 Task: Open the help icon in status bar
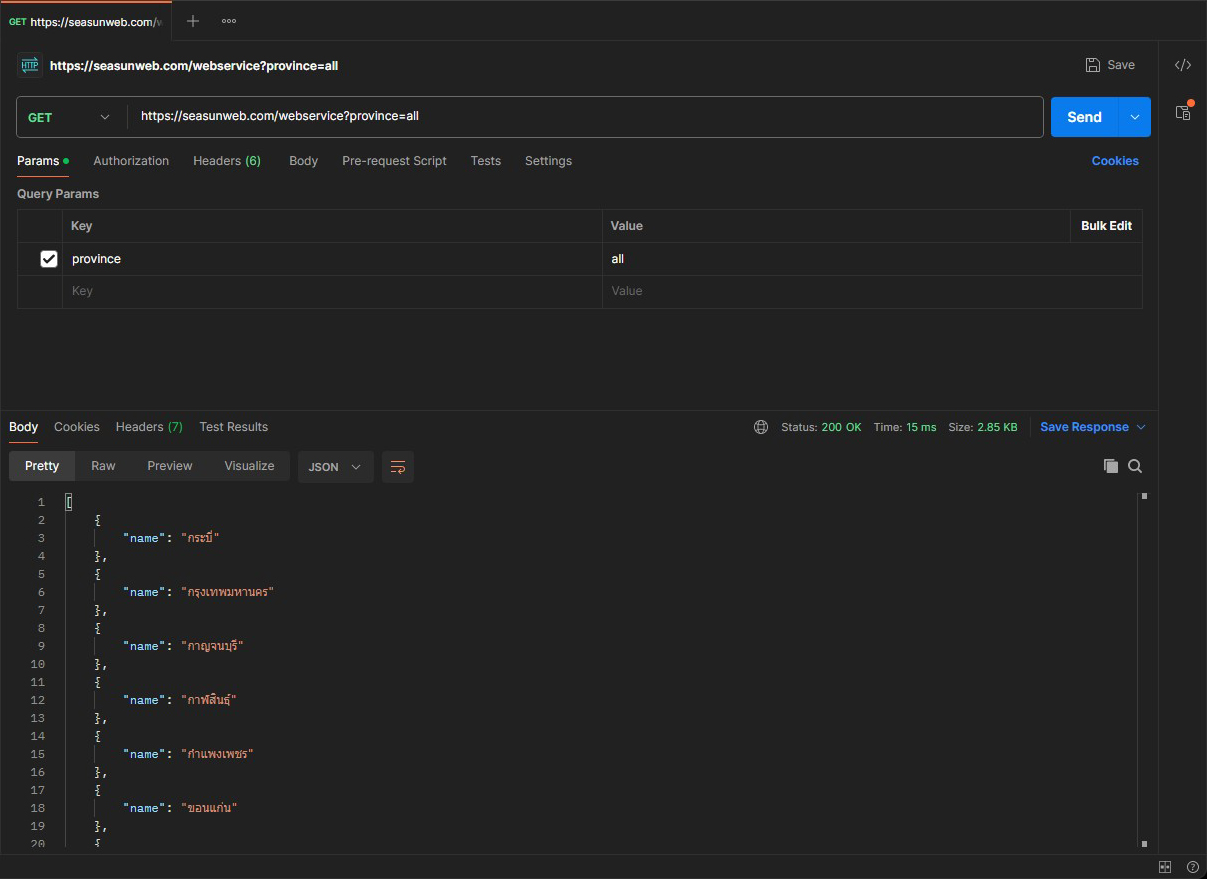pyautogui.click(x=1193, y=867)
